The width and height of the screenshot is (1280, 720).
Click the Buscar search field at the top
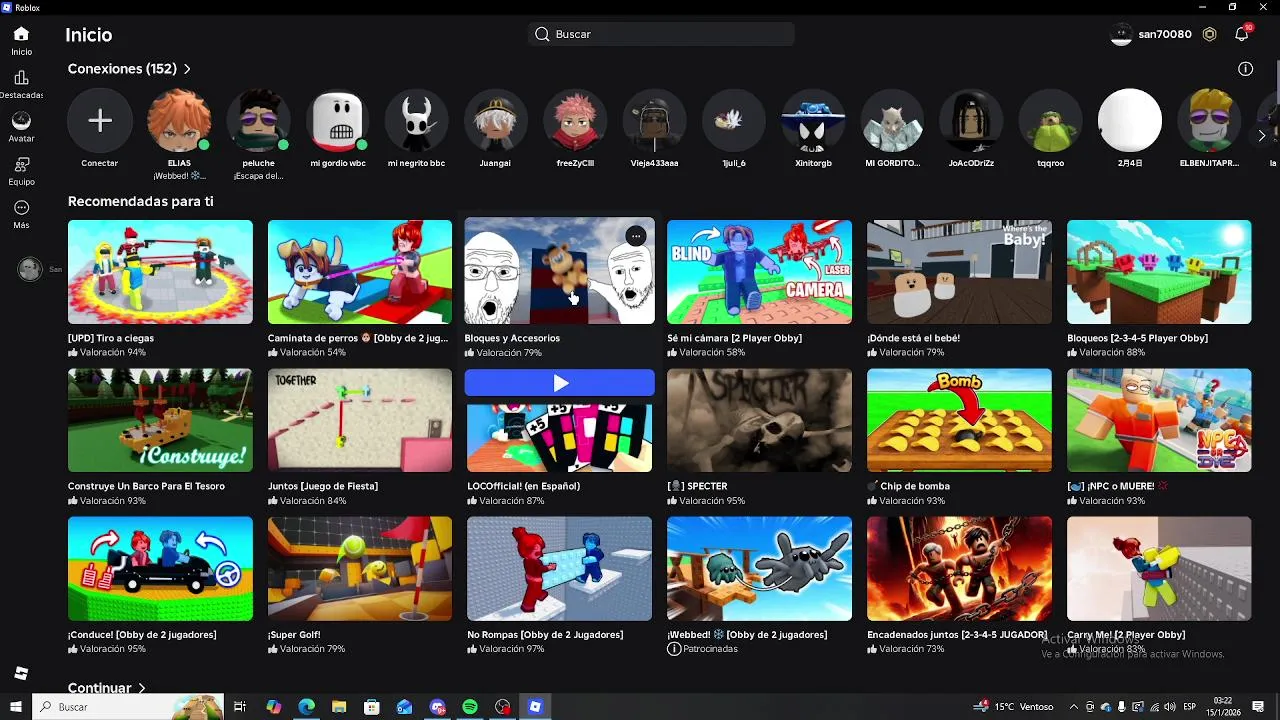pyautogui.click(x=661, y=34)
